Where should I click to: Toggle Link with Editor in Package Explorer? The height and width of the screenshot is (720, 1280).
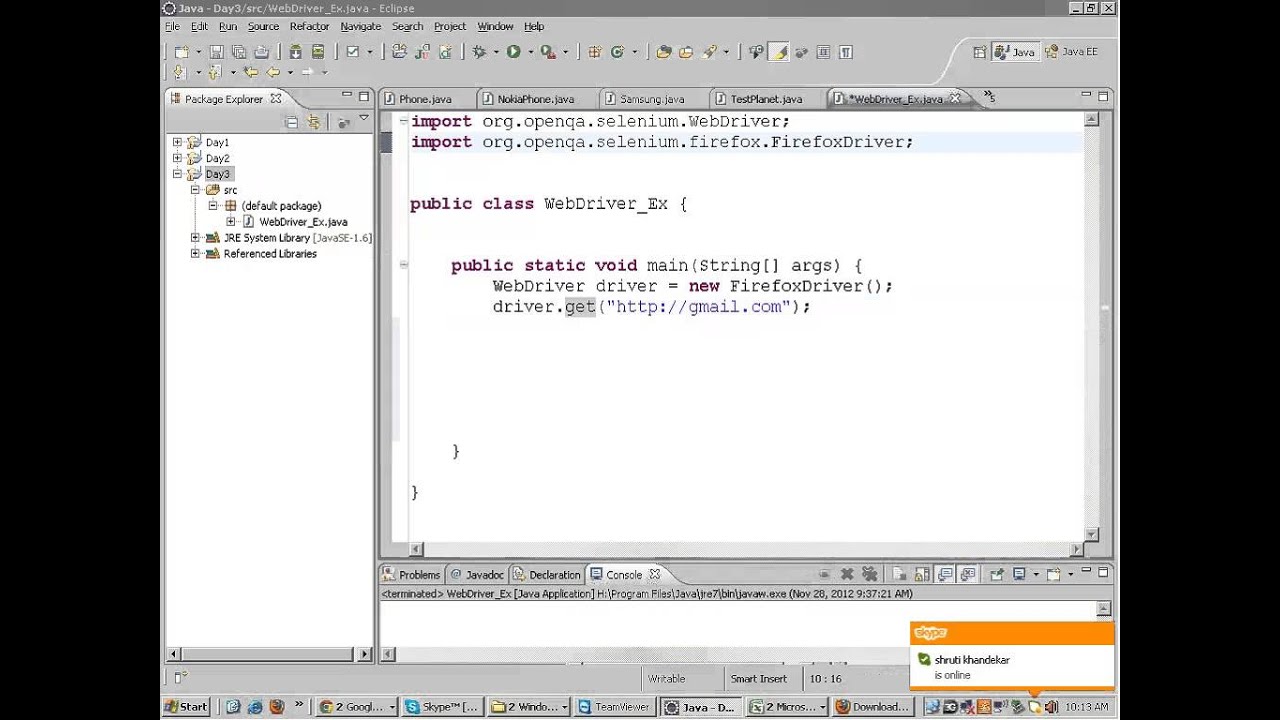click(314, 122)
